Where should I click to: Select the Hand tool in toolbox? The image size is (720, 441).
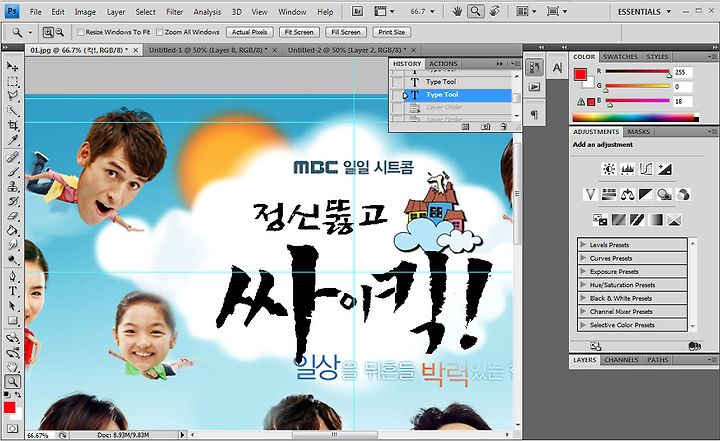[x=12, y=367]
